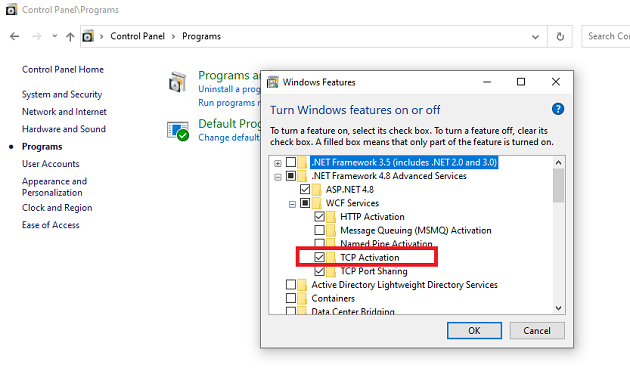The image size is (630, 371).
Task: Open Network and Internet category
Action: click(64, 112)
